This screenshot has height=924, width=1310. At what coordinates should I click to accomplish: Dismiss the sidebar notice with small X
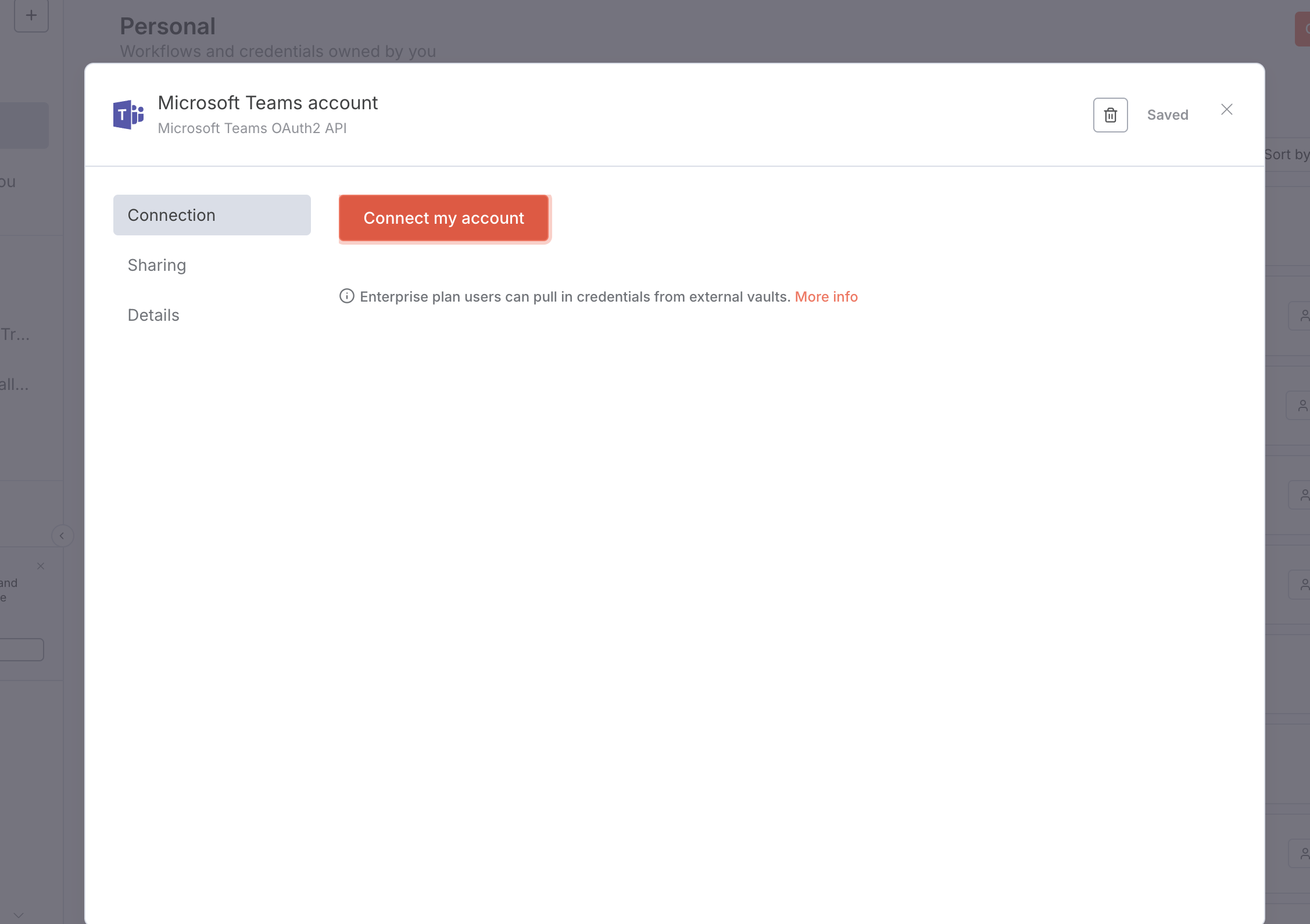click(41, 566)
